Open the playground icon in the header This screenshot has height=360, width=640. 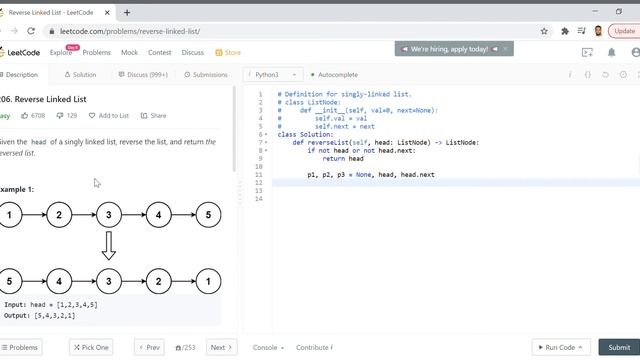coord(587,52)
